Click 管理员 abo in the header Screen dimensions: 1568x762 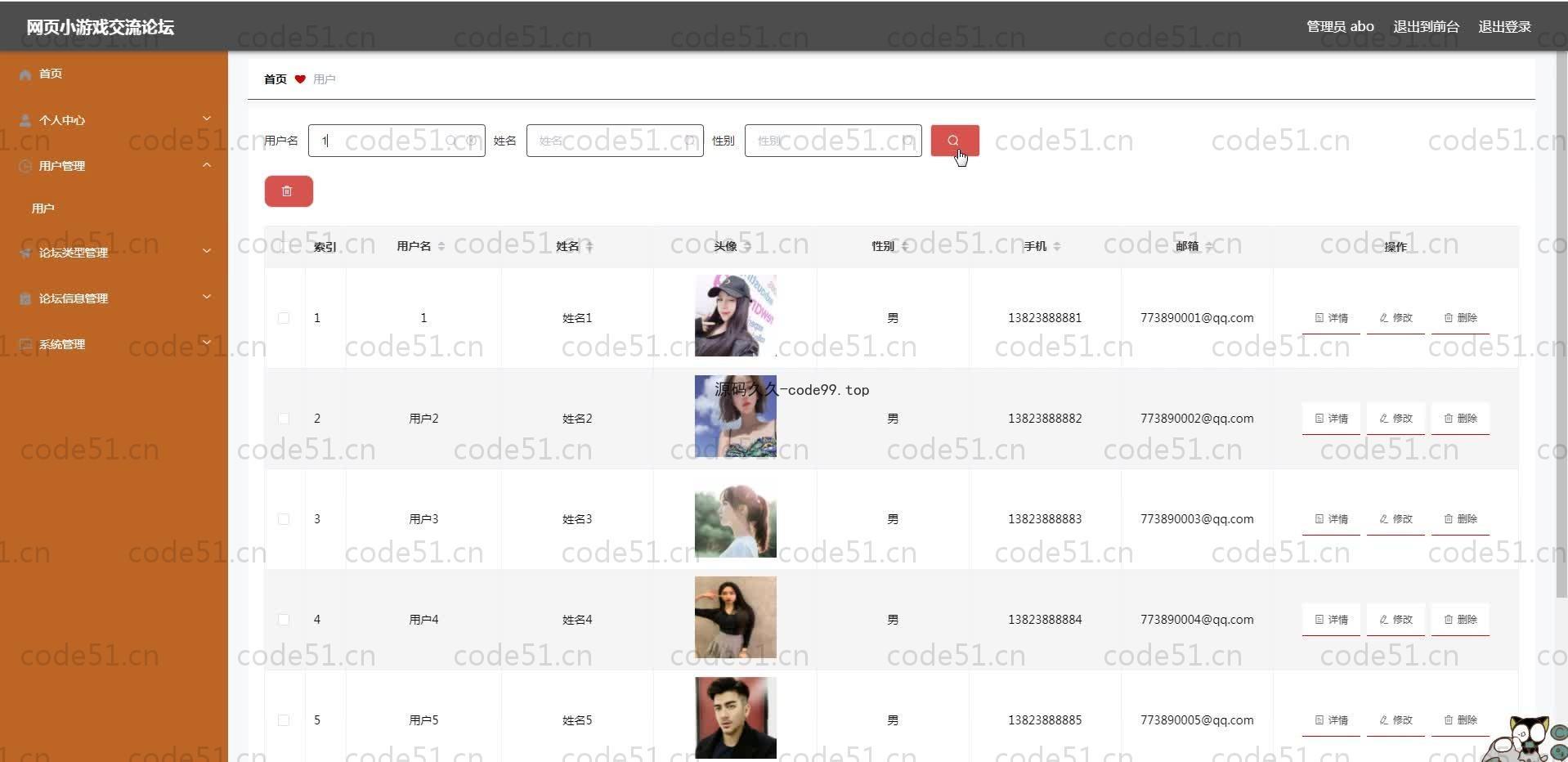click(x=1340, y=26)
